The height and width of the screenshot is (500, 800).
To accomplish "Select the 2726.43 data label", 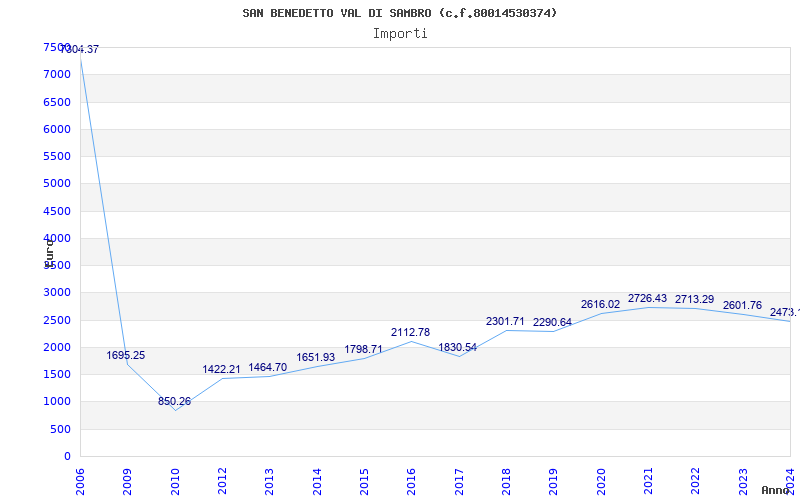I will [x=647, y=298].
